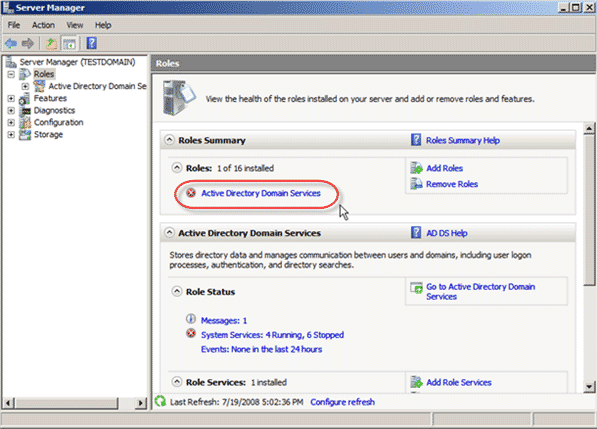This screenshot has width=597, height=429.
Task: Collapse the Role Services subsection
Action: point(177,381)
